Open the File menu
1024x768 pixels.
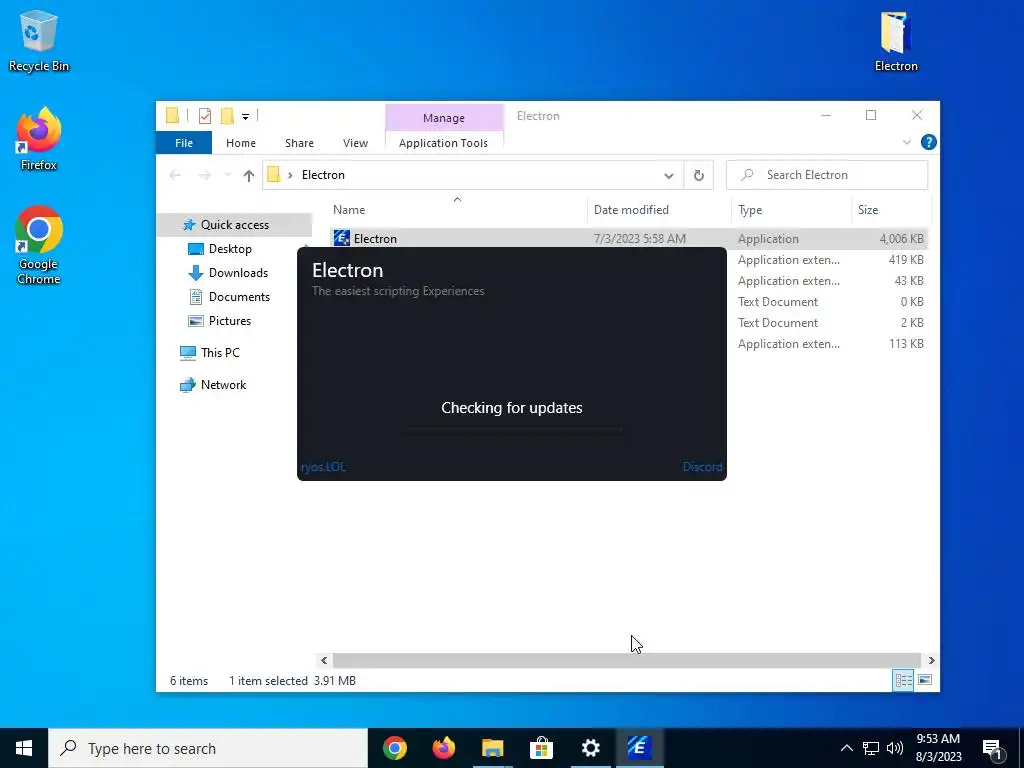point(184,143)
